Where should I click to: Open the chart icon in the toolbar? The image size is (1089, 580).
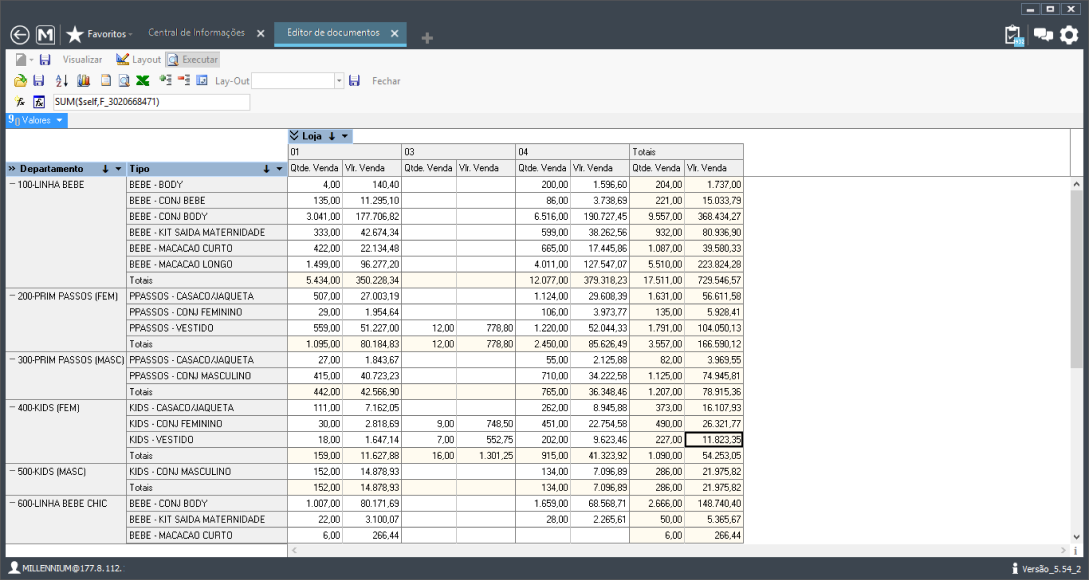[x=83, y=81]
